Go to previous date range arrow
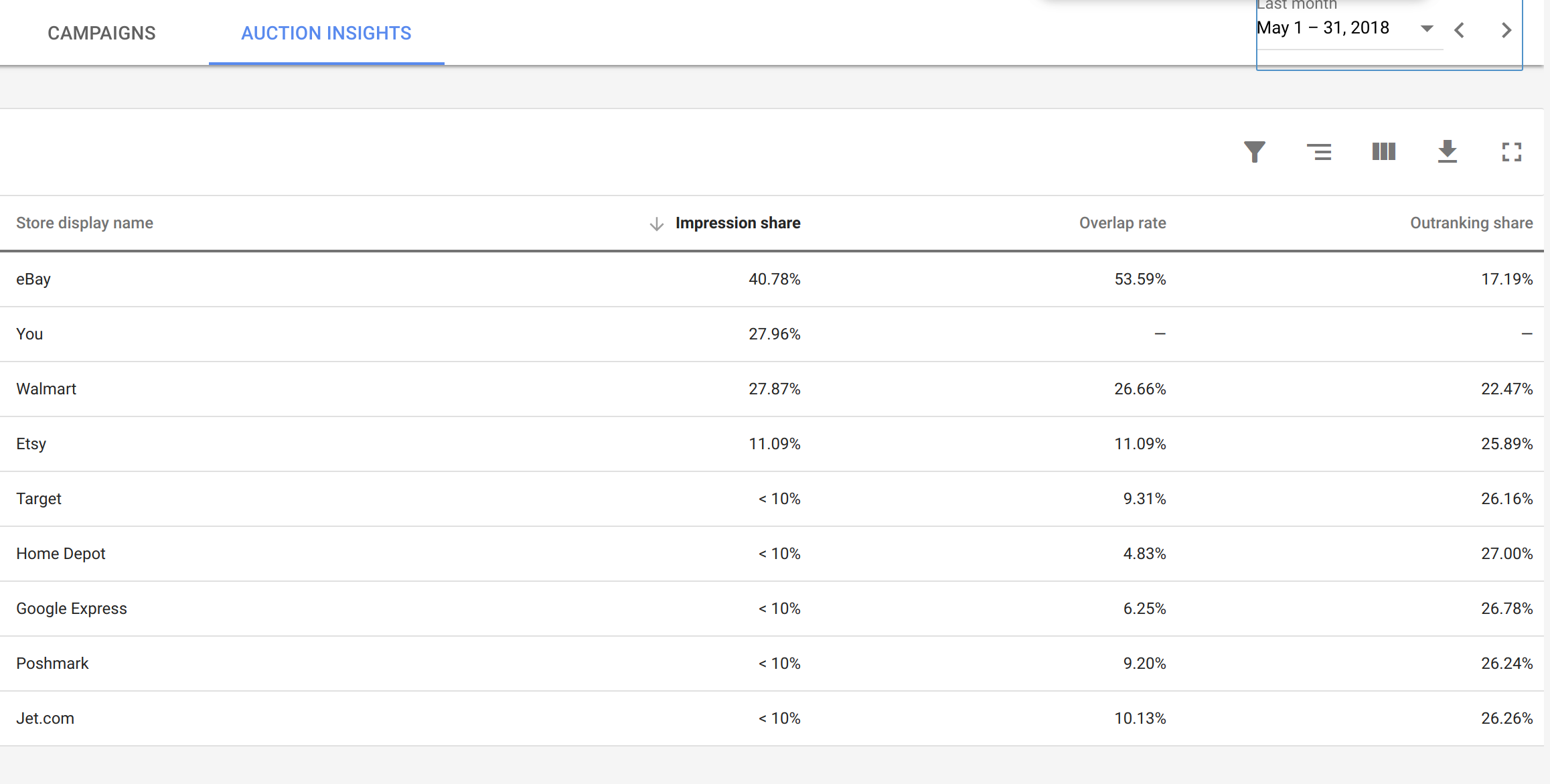 point(1460,30)
